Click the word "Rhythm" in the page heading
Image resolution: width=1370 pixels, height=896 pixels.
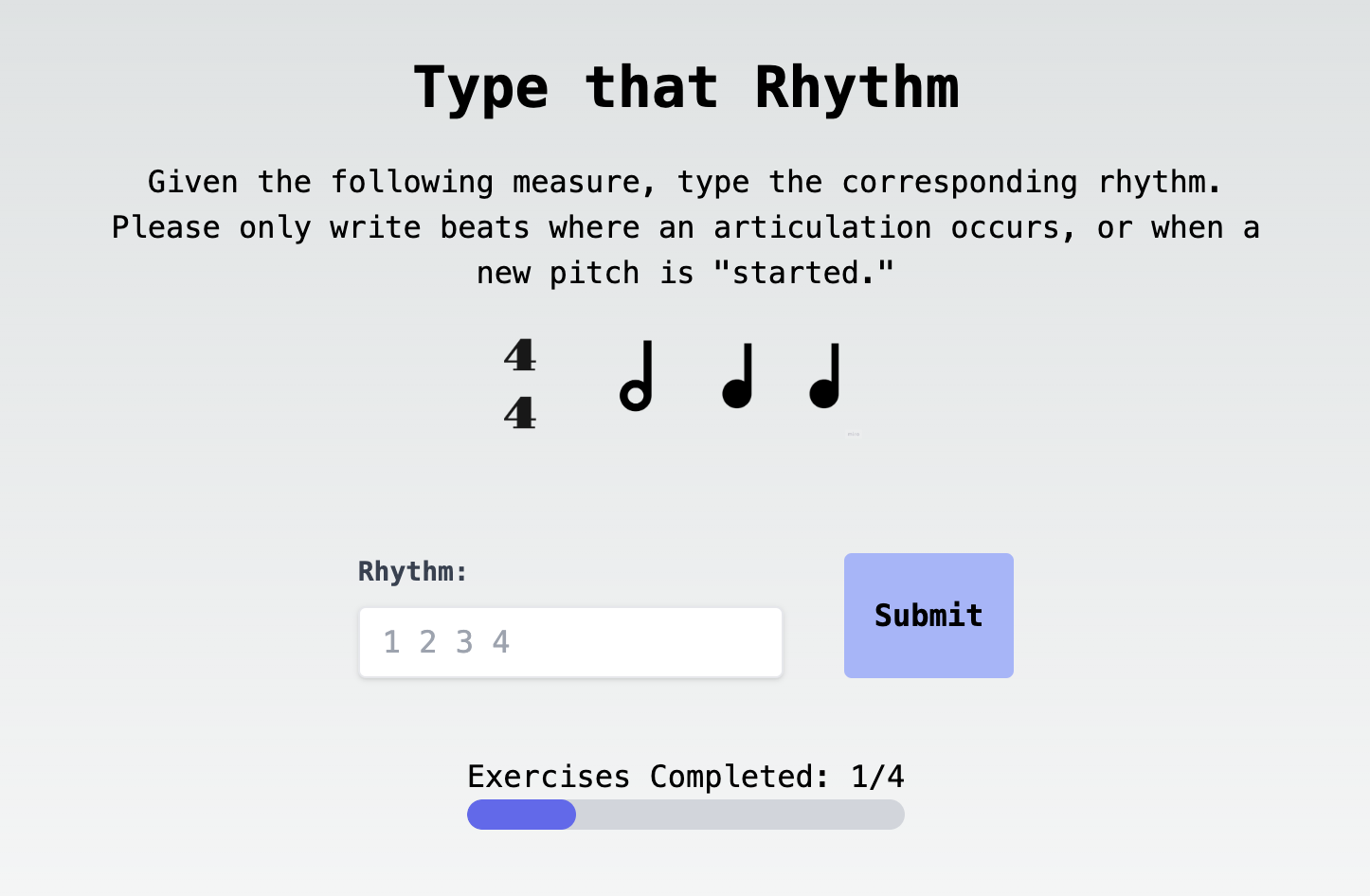pyautogui.click(x=856, y=88)
